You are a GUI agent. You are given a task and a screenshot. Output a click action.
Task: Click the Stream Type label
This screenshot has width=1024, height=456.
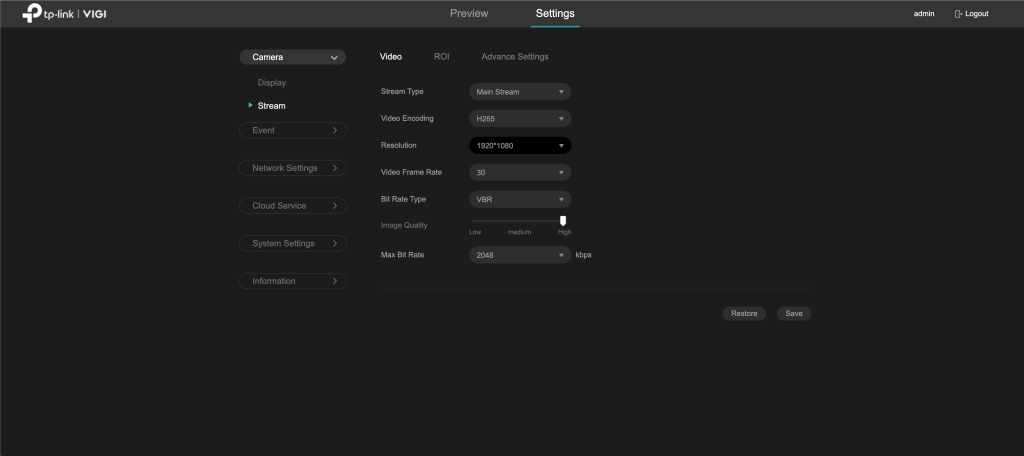[x=402, y=91]
